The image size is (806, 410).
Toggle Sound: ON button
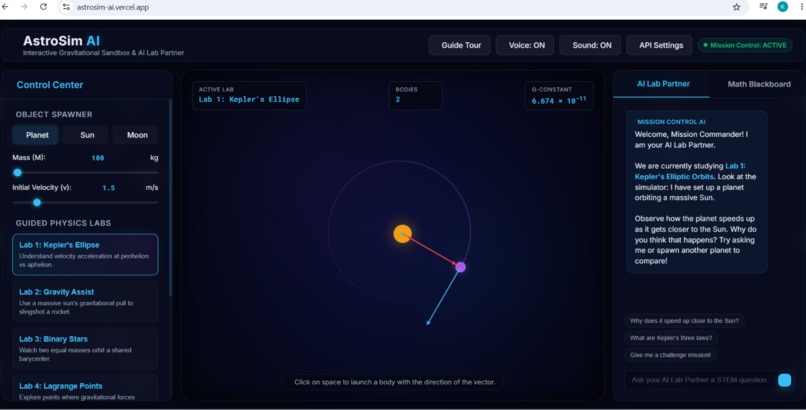click(592, 45)
